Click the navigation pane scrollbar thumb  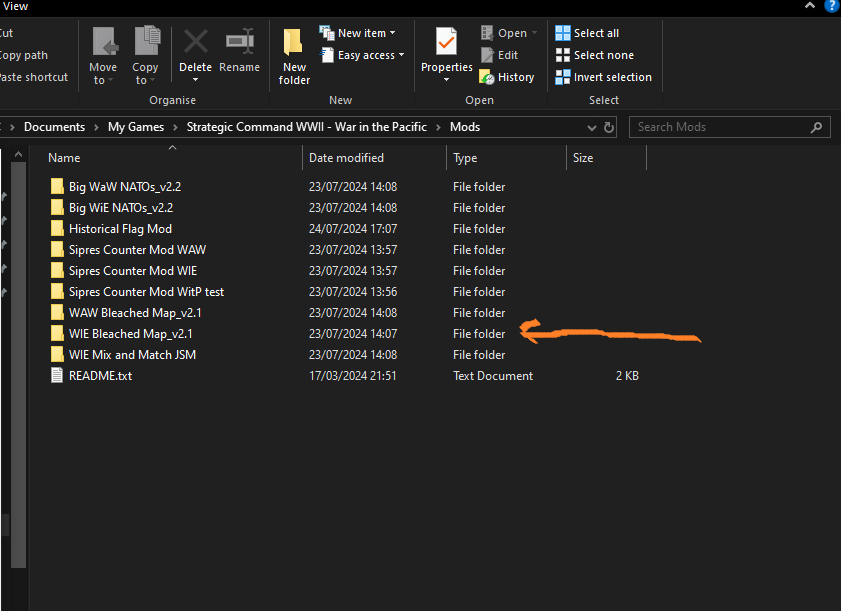pos(18,365)
